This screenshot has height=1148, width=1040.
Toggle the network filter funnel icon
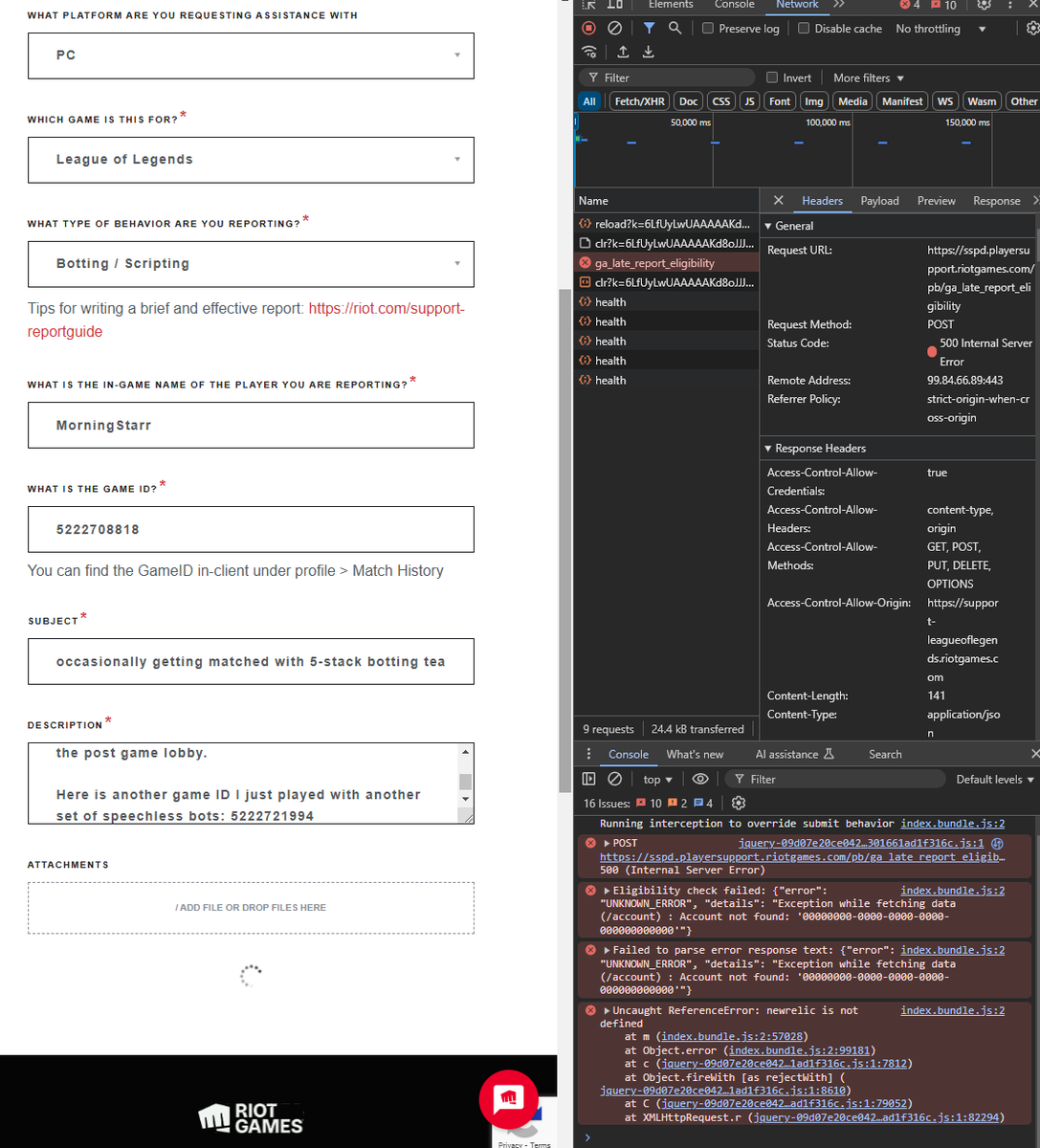[649, 29]
